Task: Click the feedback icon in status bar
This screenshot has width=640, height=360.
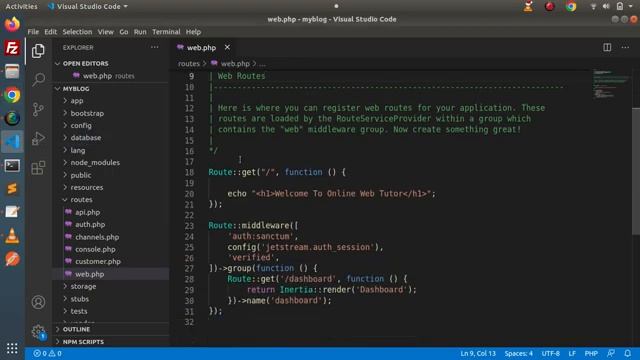Action: 611,353
